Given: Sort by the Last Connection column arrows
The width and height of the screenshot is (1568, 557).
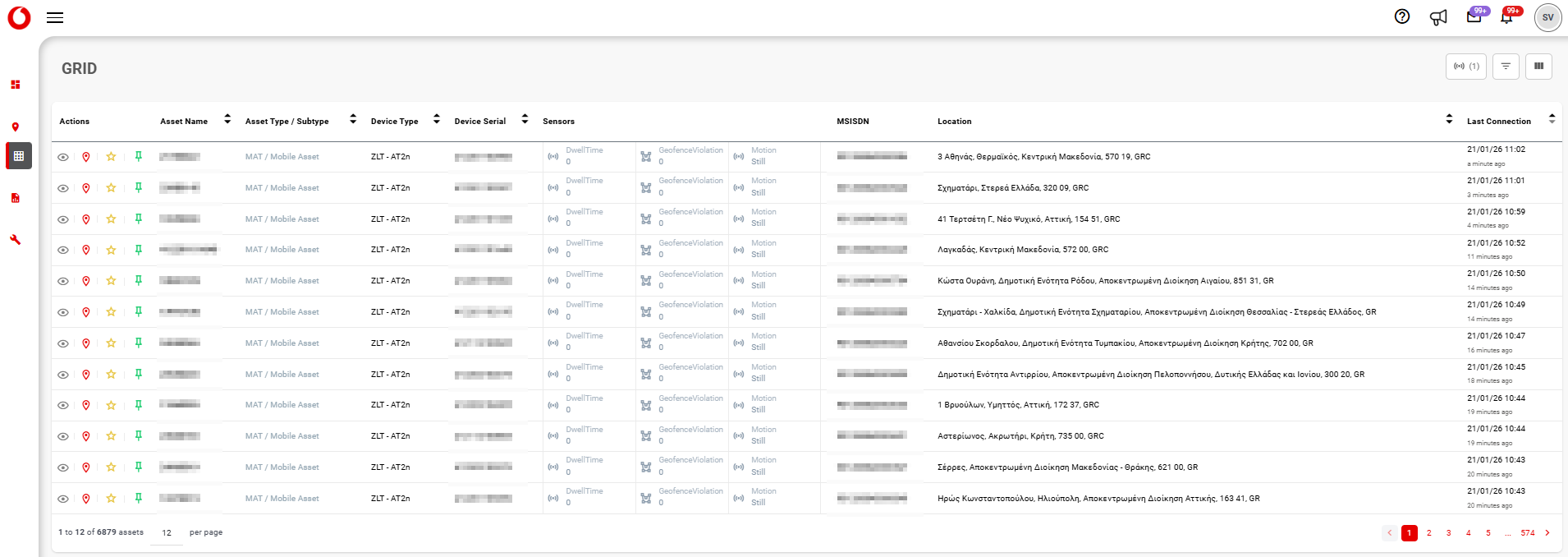Looking at the screenshot, I should [x=1552, y=120].
